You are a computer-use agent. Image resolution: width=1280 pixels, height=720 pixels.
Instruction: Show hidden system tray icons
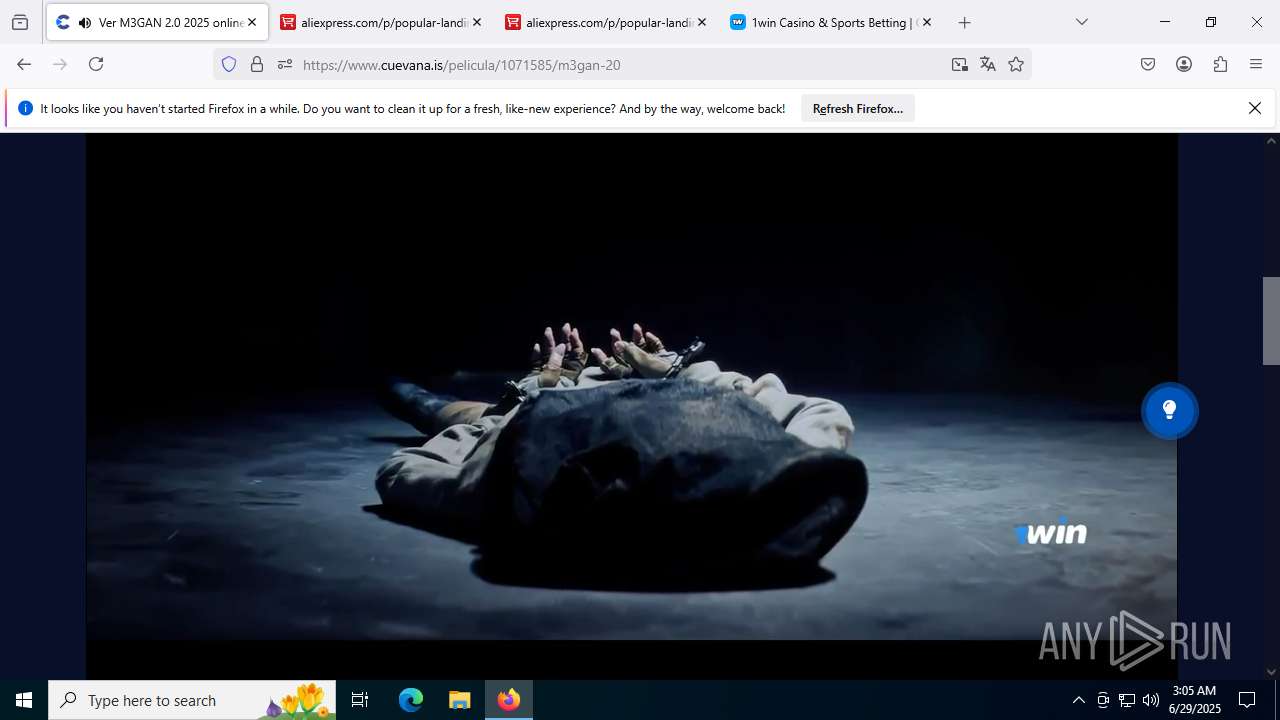coord(1078,700)
